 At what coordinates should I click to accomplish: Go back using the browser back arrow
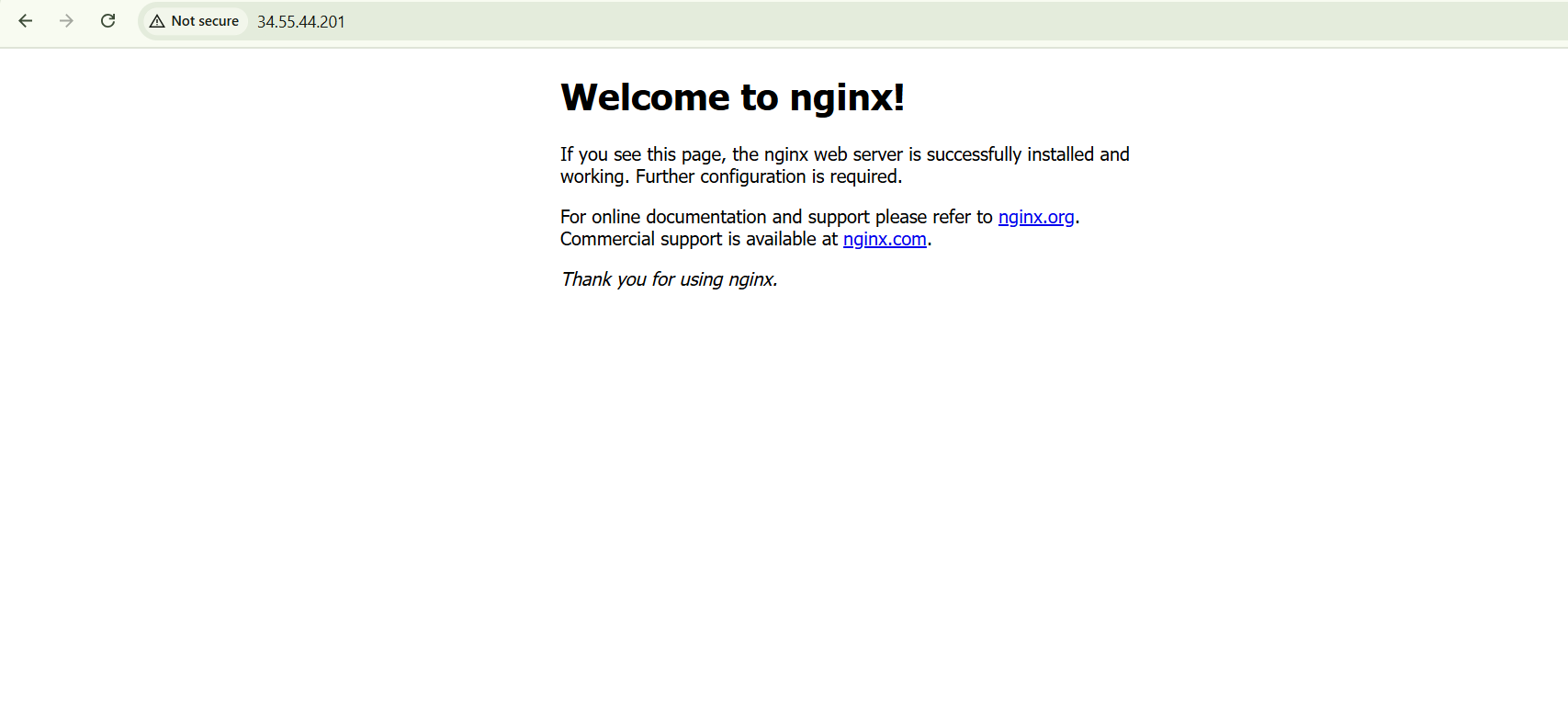[x=26, y=20]
